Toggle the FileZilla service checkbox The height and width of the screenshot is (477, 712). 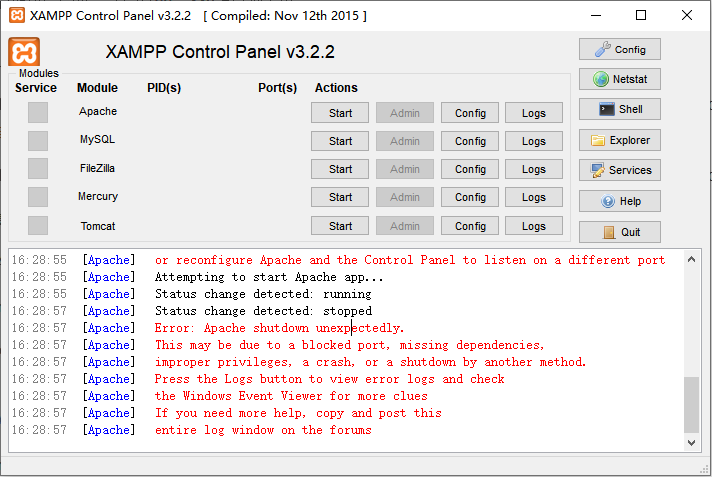pyautogui.click(x=38, y=169)
